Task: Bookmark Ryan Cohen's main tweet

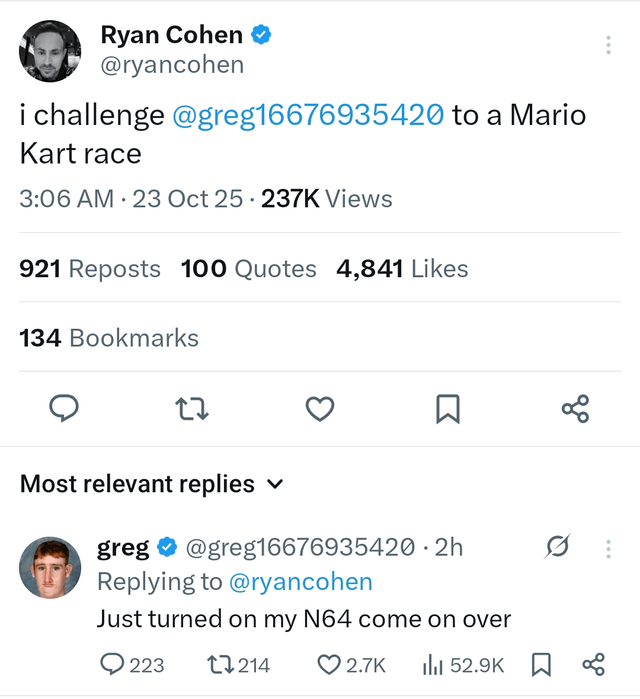Action: click(448, 408)
